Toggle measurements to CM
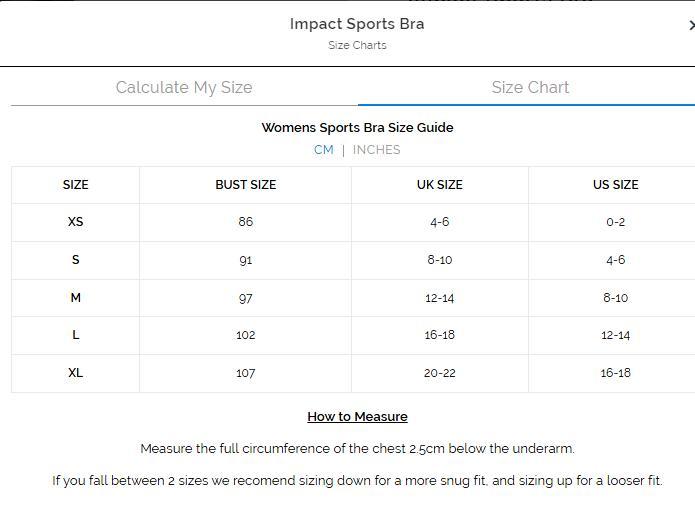 (x=323, y=150)
